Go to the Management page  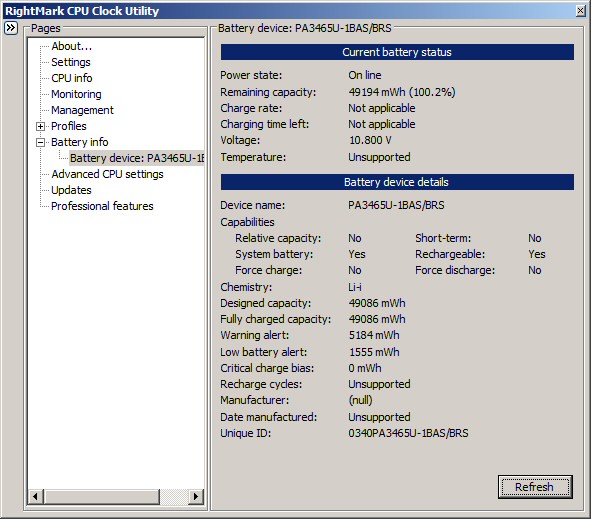(x=82, y=110)
